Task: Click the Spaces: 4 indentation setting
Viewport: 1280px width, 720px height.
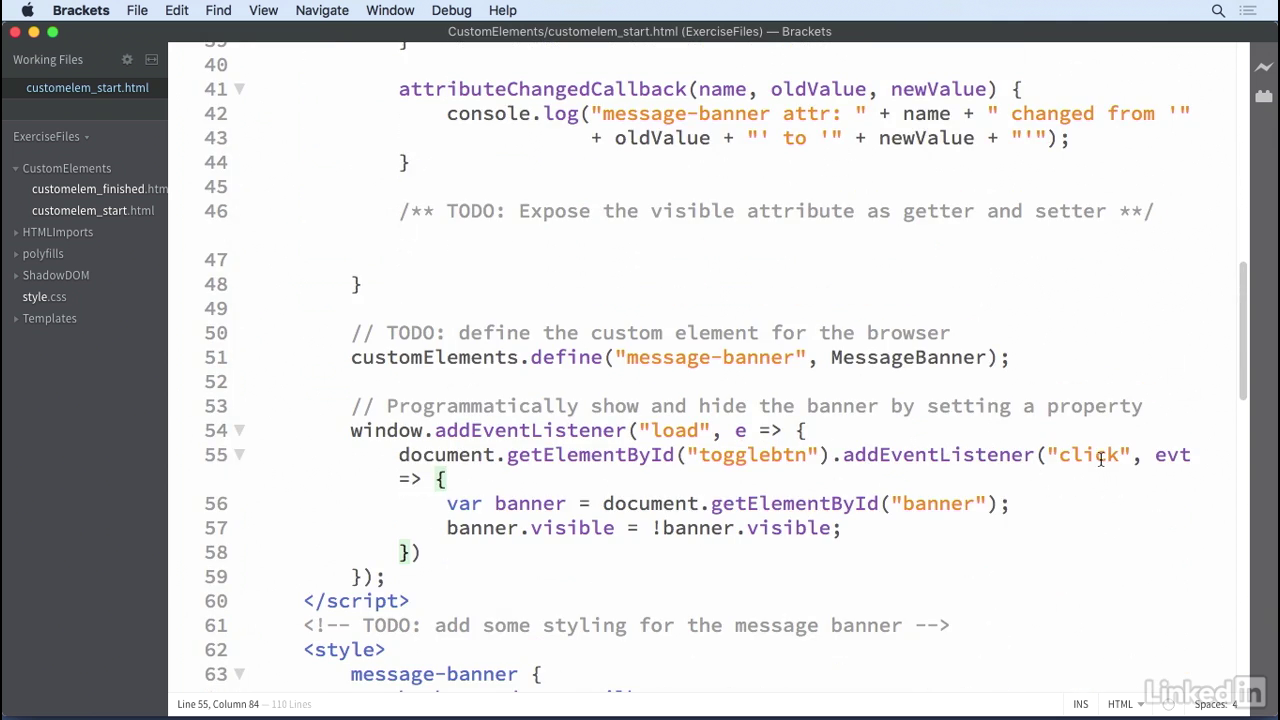Action: (x=1215, y=704)
